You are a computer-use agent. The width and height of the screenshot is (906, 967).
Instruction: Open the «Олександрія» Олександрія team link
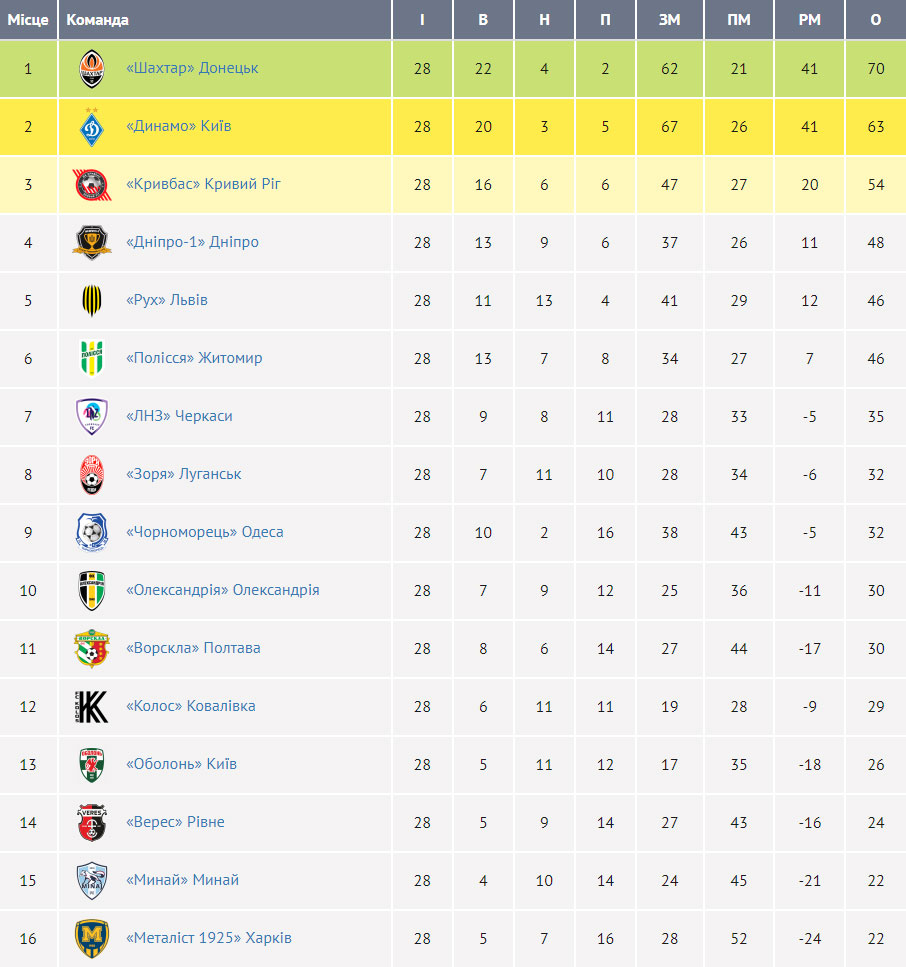tap(223, 590)
